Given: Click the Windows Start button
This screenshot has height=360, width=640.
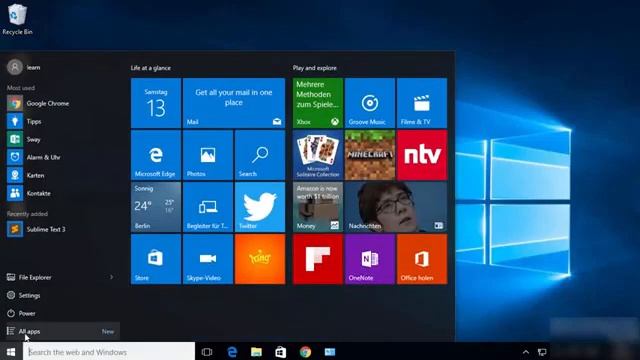Looking at the screenshot, I should point(11,351).
